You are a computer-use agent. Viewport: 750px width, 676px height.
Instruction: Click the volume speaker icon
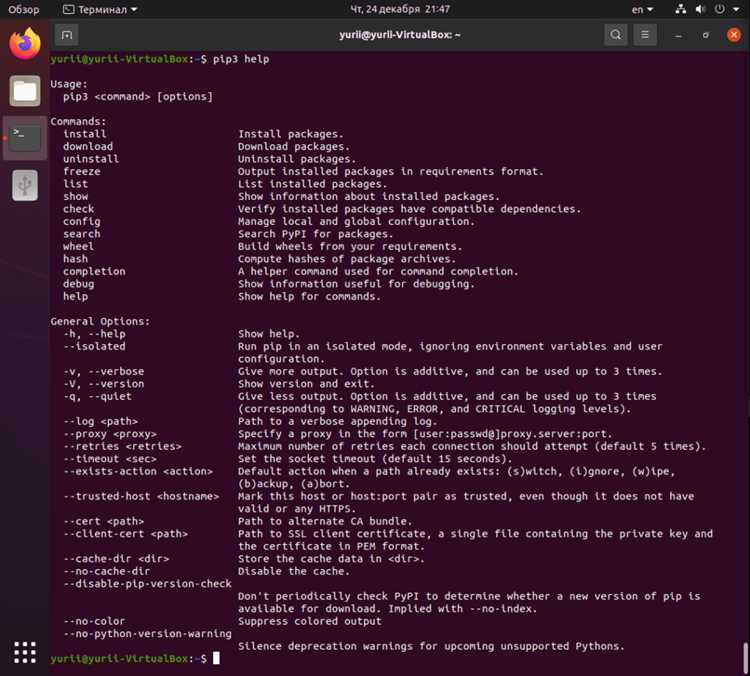(x=700, y=9)
